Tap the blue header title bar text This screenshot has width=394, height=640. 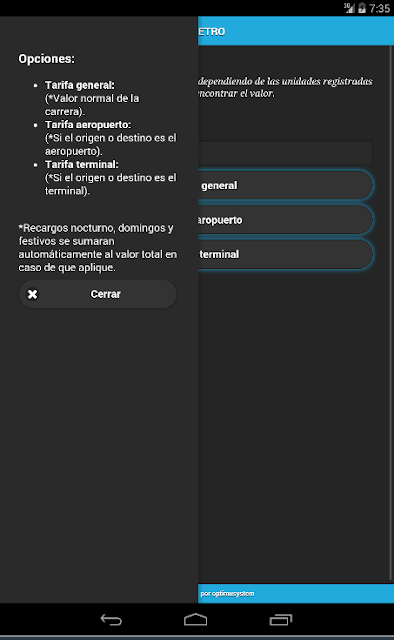[x=211, y=31]
